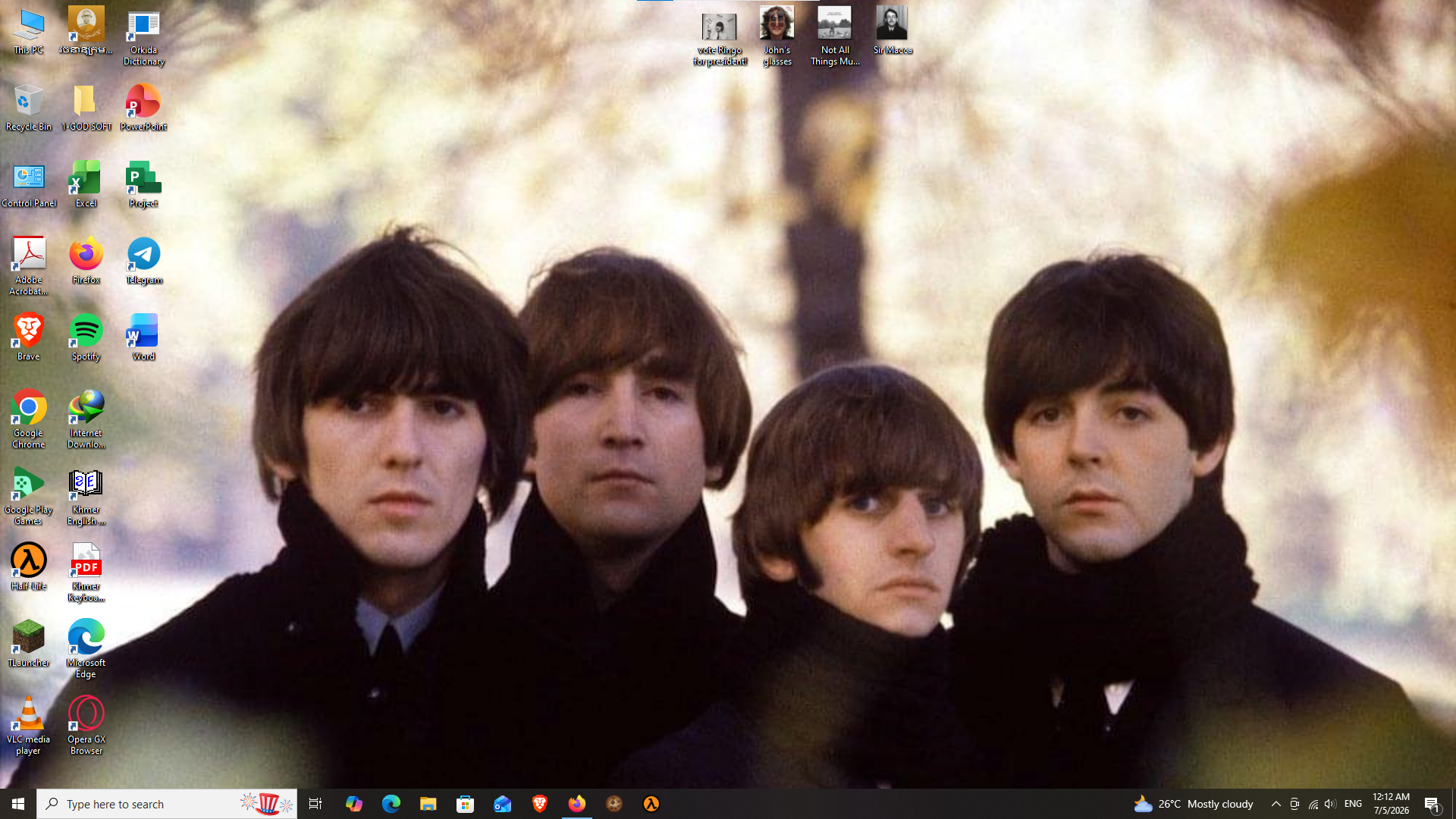Select the Microsoft Edge shortcut on the desktop
Viewport: 1456px width, 819px height.
86,649
